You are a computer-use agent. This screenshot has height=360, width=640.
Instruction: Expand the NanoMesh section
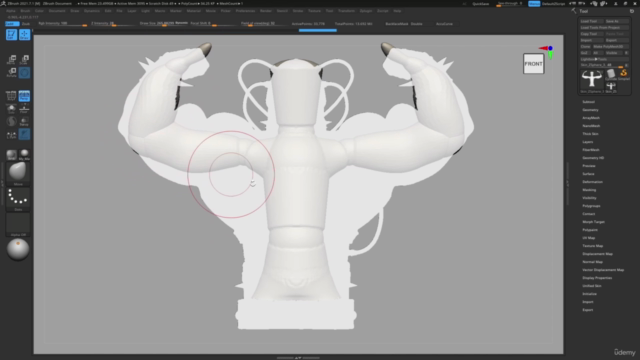[591, 126]
